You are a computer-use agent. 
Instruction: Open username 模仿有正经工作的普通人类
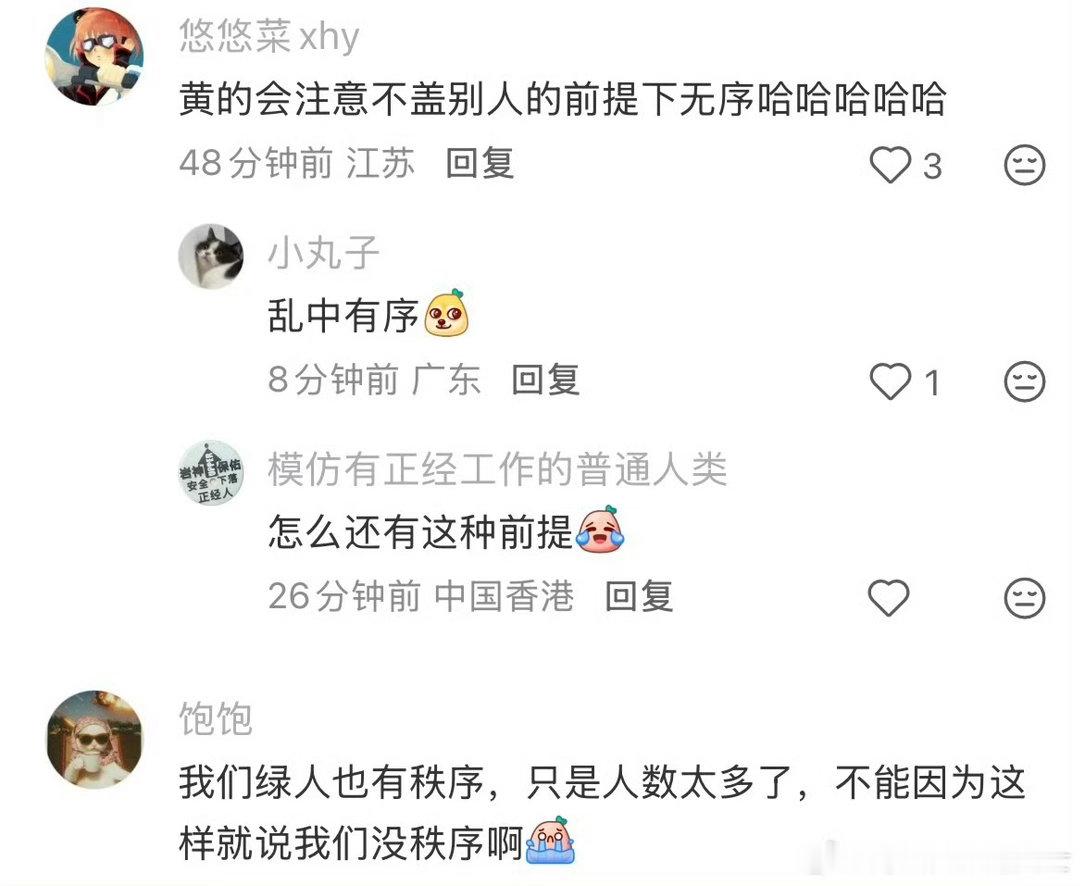(x=497, y=470)
